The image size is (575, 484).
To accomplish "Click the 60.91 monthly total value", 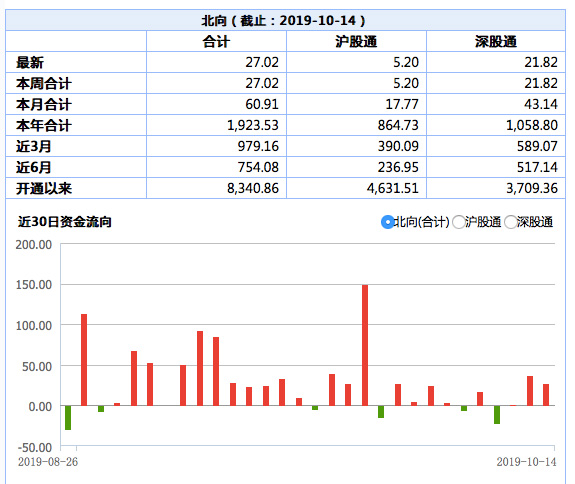I will (x=262, y=104).
